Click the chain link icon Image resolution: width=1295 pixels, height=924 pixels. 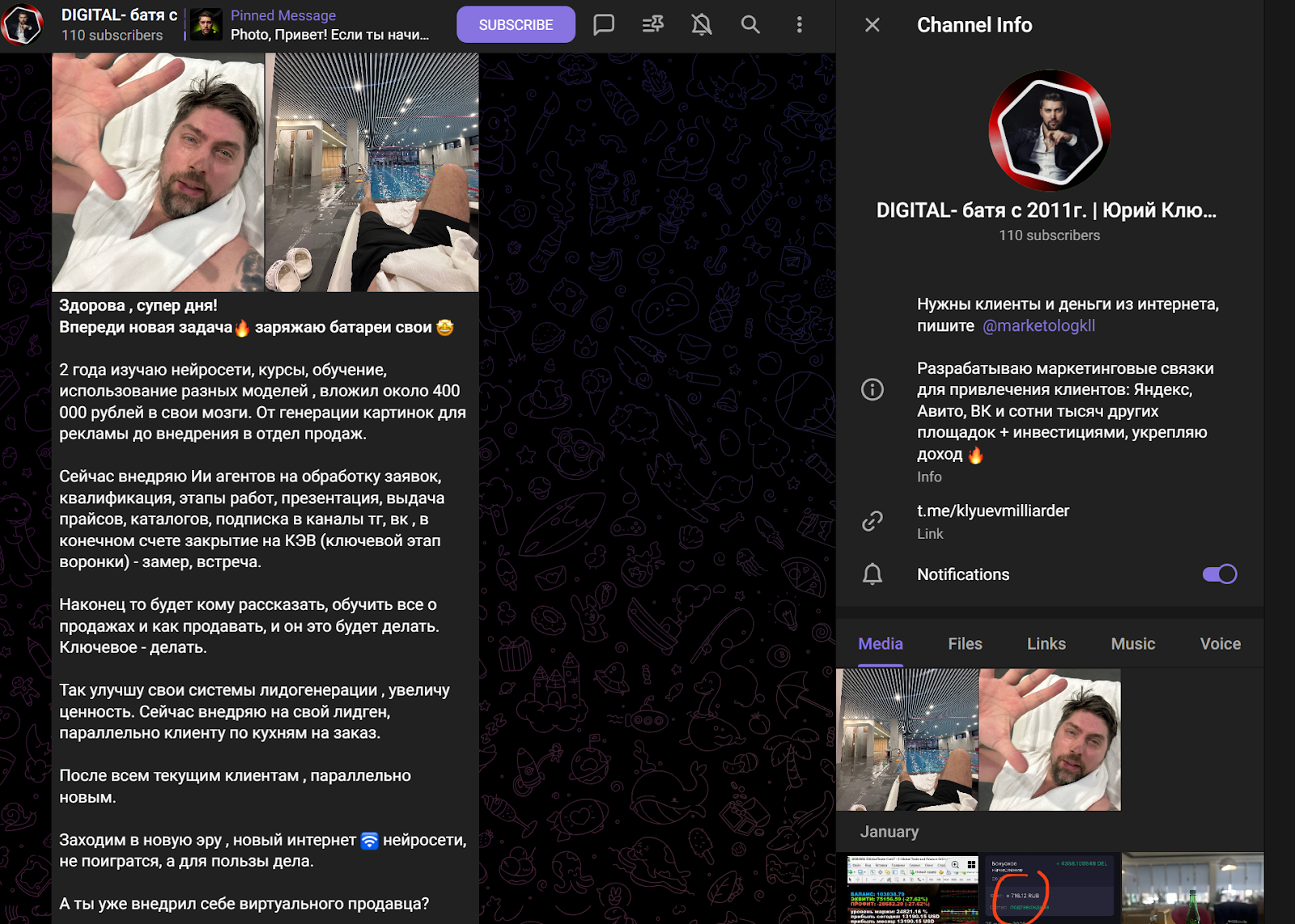click(x=872, y=521)
